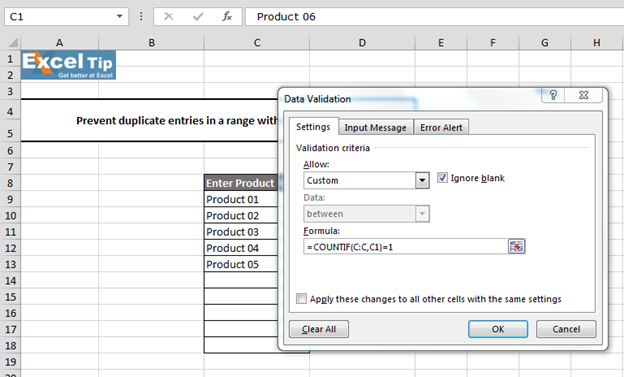Click the empty bordered cell in row 18
Image resolution: width=624 pixels, height=377 pixels.
pos(241,346)
